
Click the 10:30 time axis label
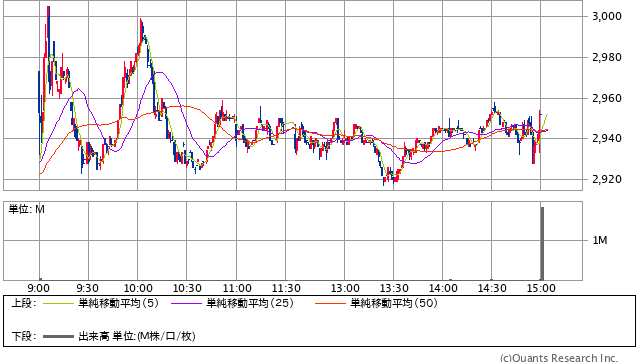click(187, 288)
